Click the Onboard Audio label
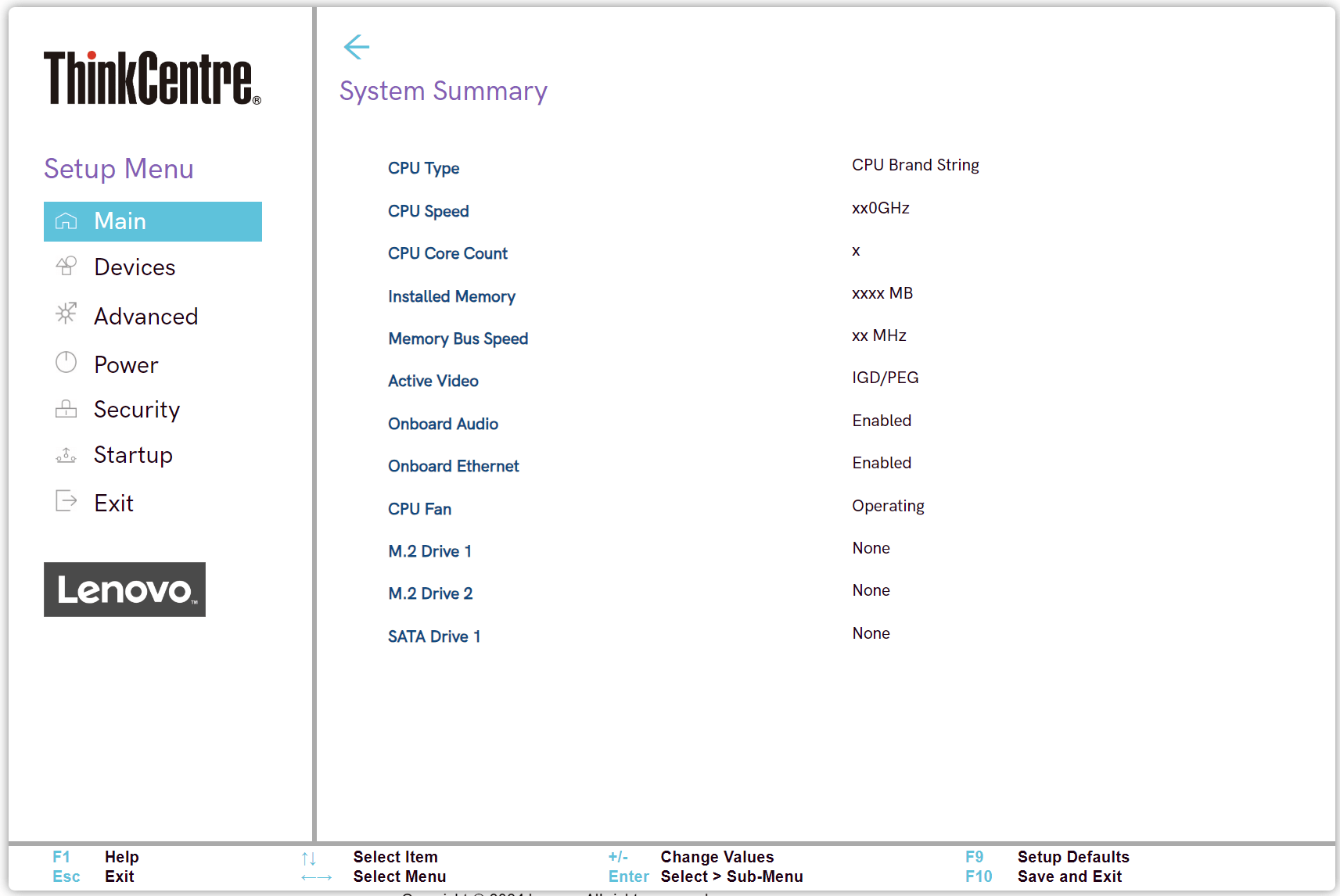 pos(443,424)
